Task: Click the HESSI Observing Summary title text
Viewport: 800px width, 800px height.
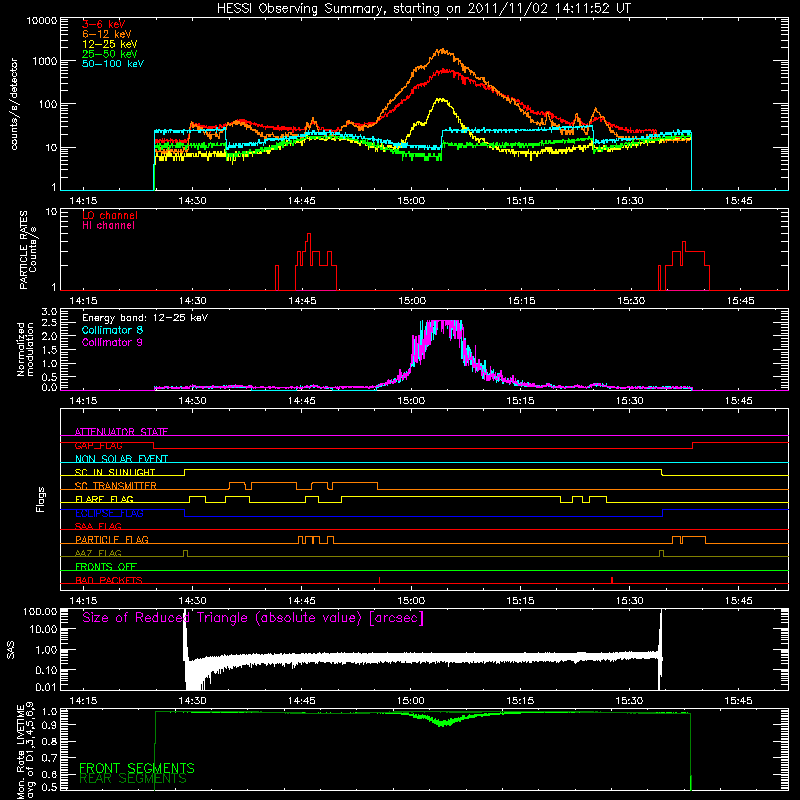Action: pyautogui.click(x=423, y=8)
